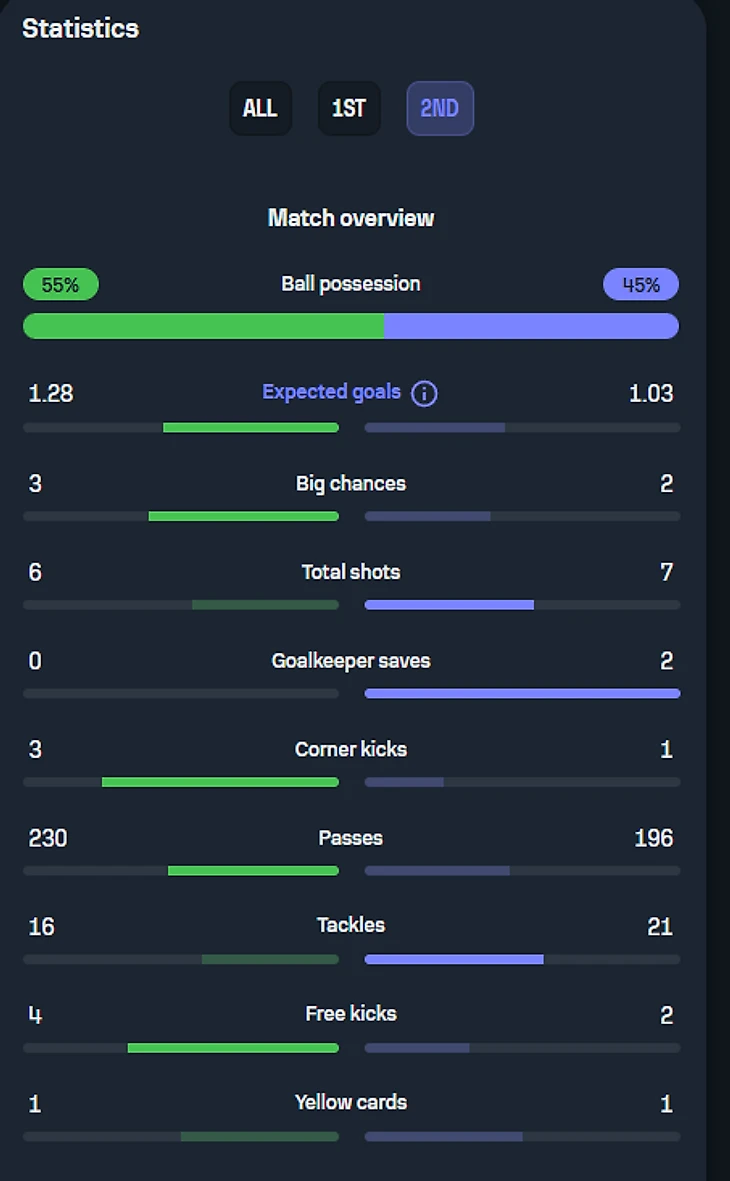Viewport: 730px width, 1181px height.
Task: Click the purple segment of possession bar
Action: pyautogui.click(x=531, y=326)
